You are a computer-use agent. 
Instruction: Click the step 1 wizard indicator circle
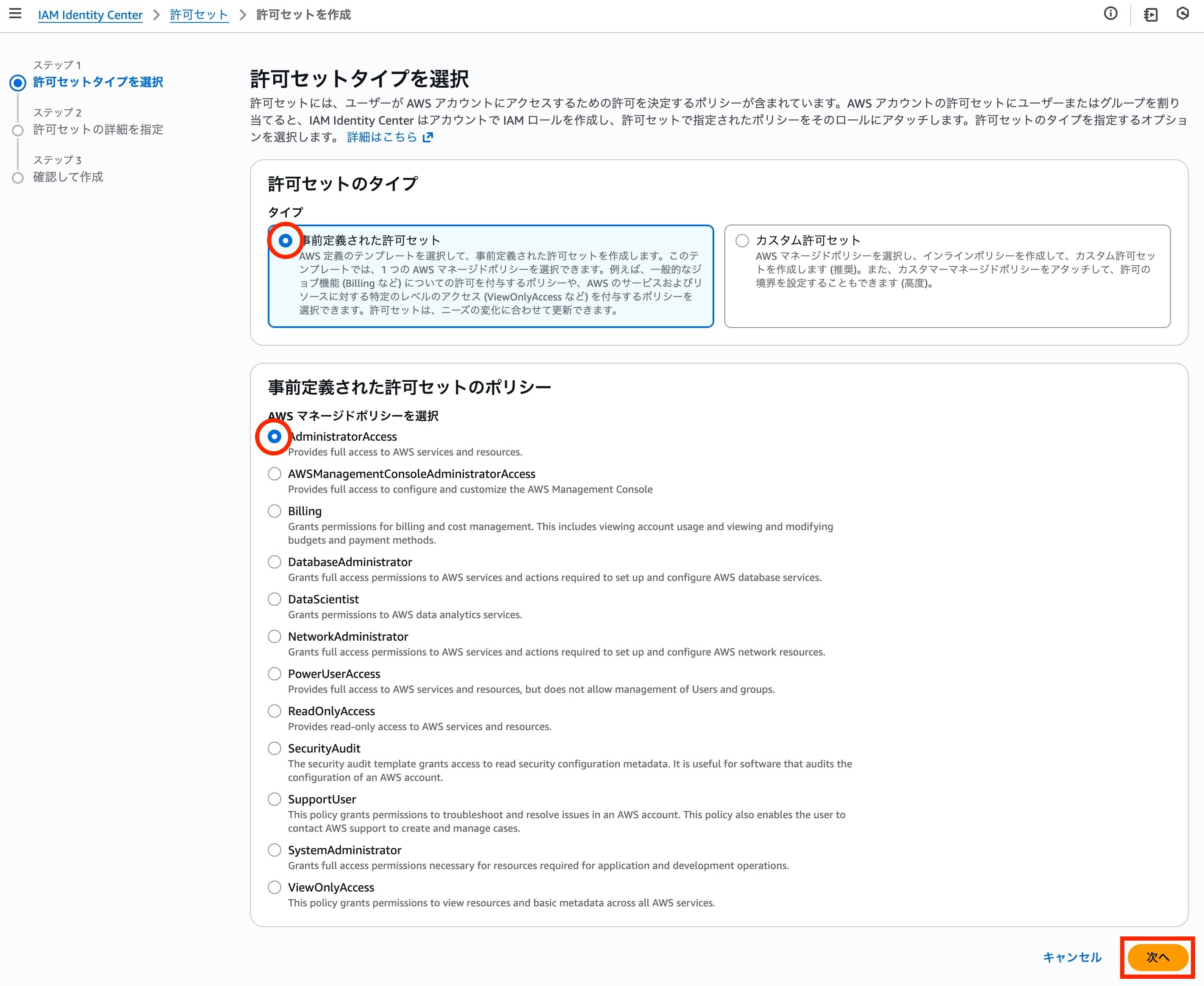[18, 83]
